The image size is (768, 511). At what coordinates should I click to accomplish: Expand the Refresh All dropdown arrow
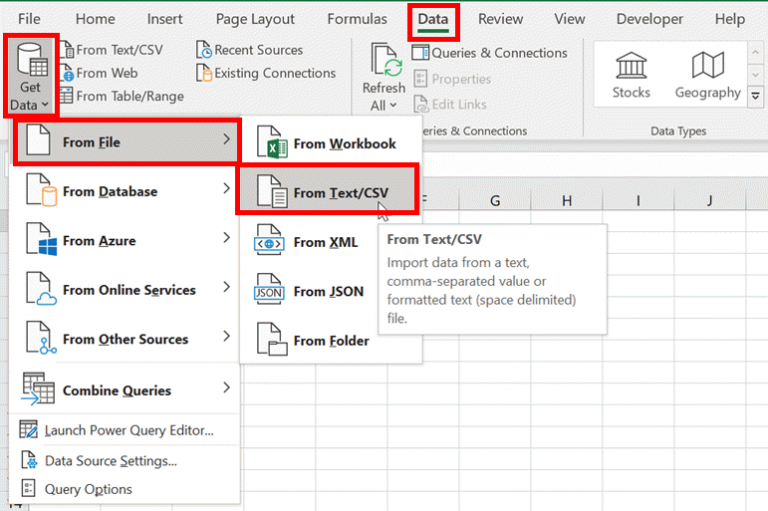point(393,105)
